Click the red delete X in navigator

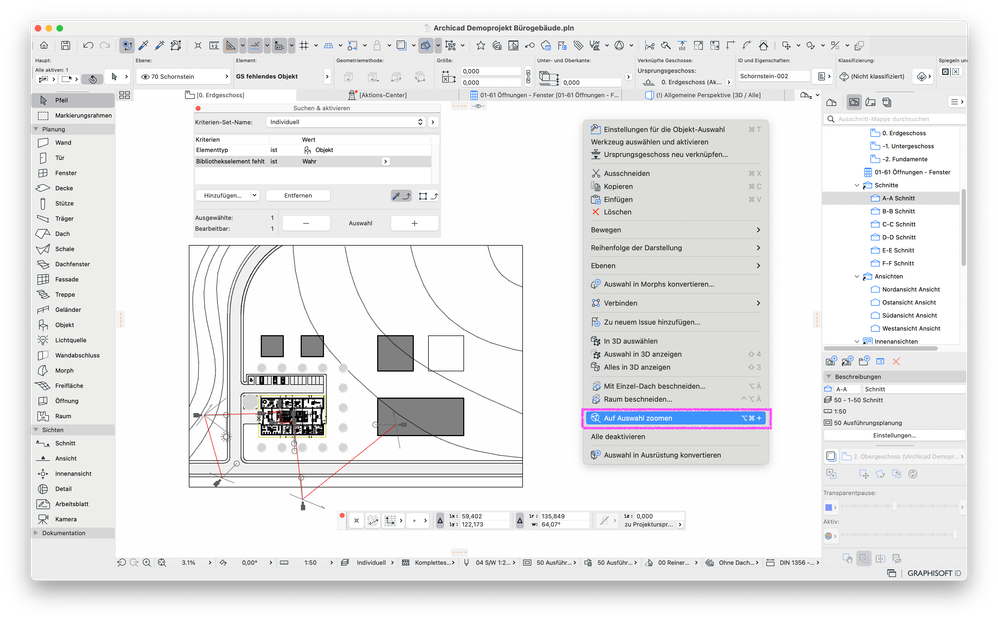(x=896, y=361)
